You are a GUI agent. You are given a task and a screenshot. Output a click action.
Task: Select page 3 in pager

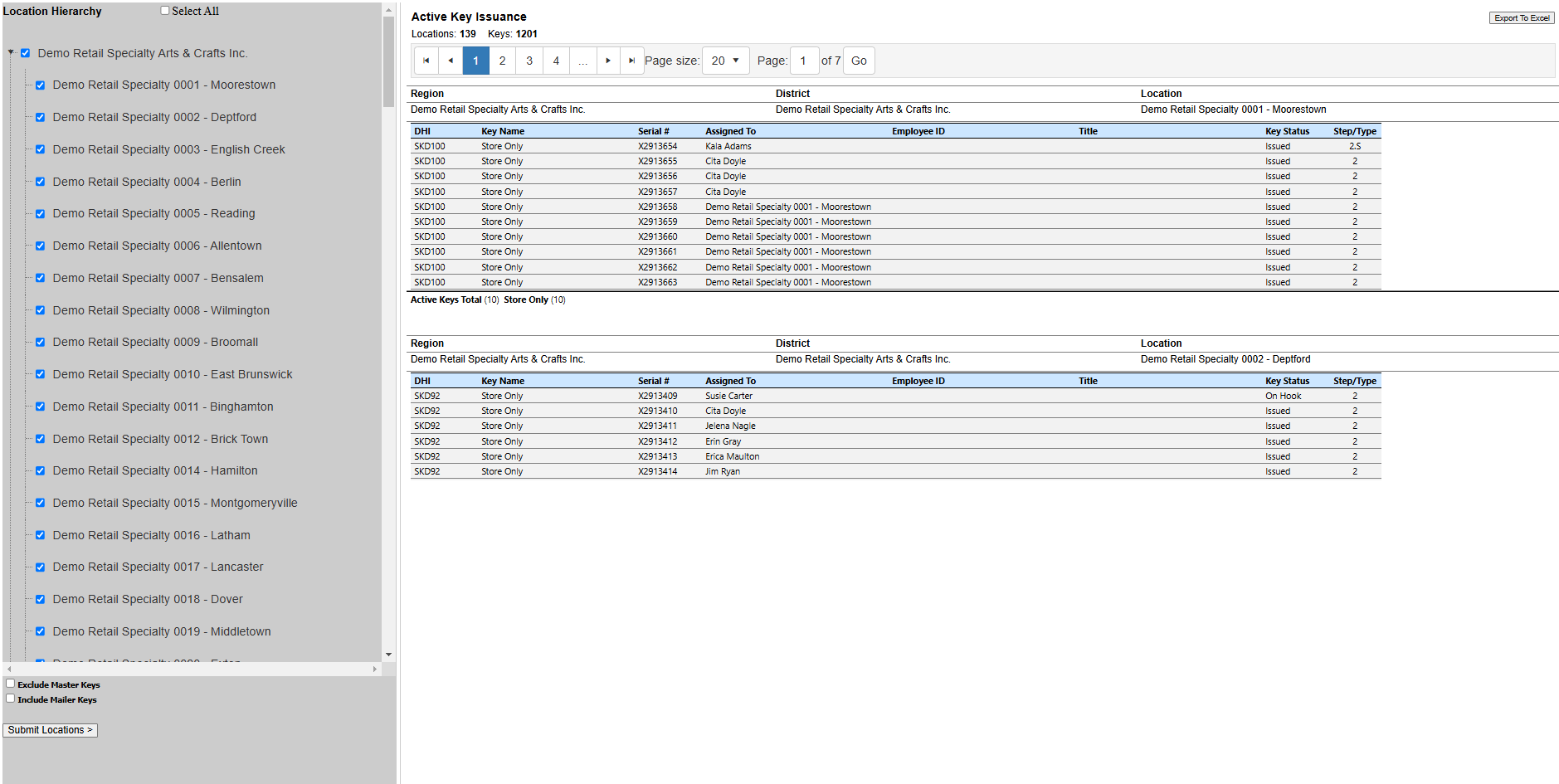tap(529, 61)
